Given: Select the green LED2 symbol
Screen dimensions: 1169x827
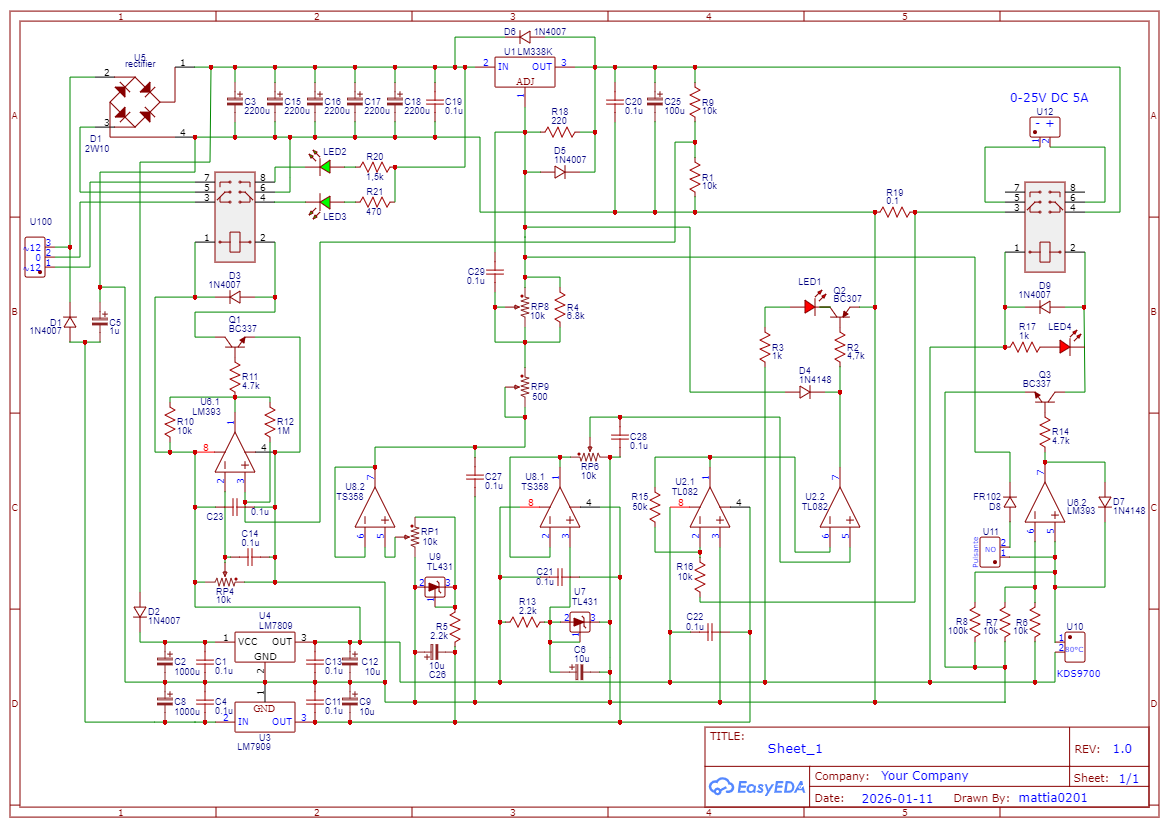Looking at the screenshot, I should (325, 167).
